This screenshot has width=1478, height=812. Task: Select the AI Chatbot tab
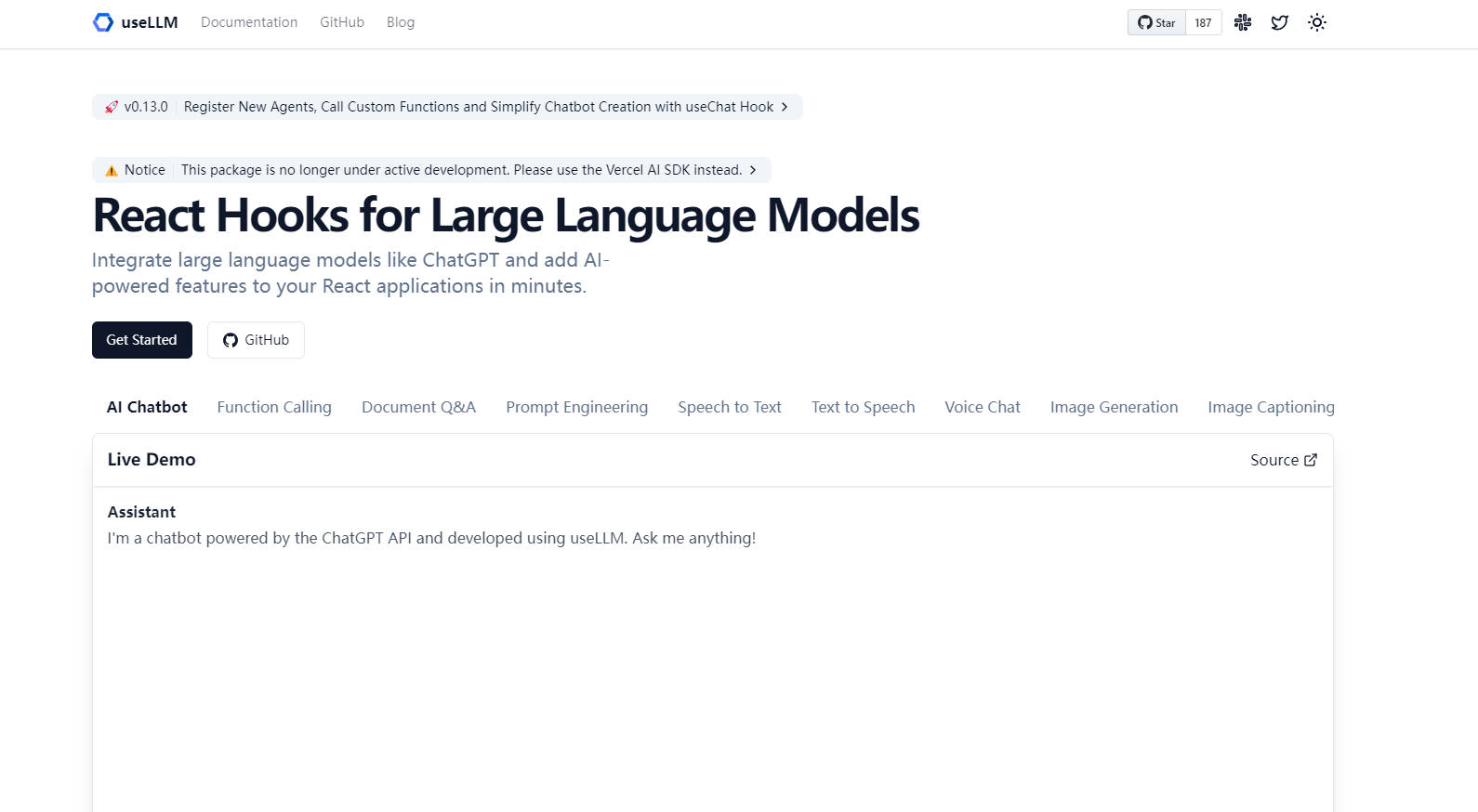coord(147,407)
